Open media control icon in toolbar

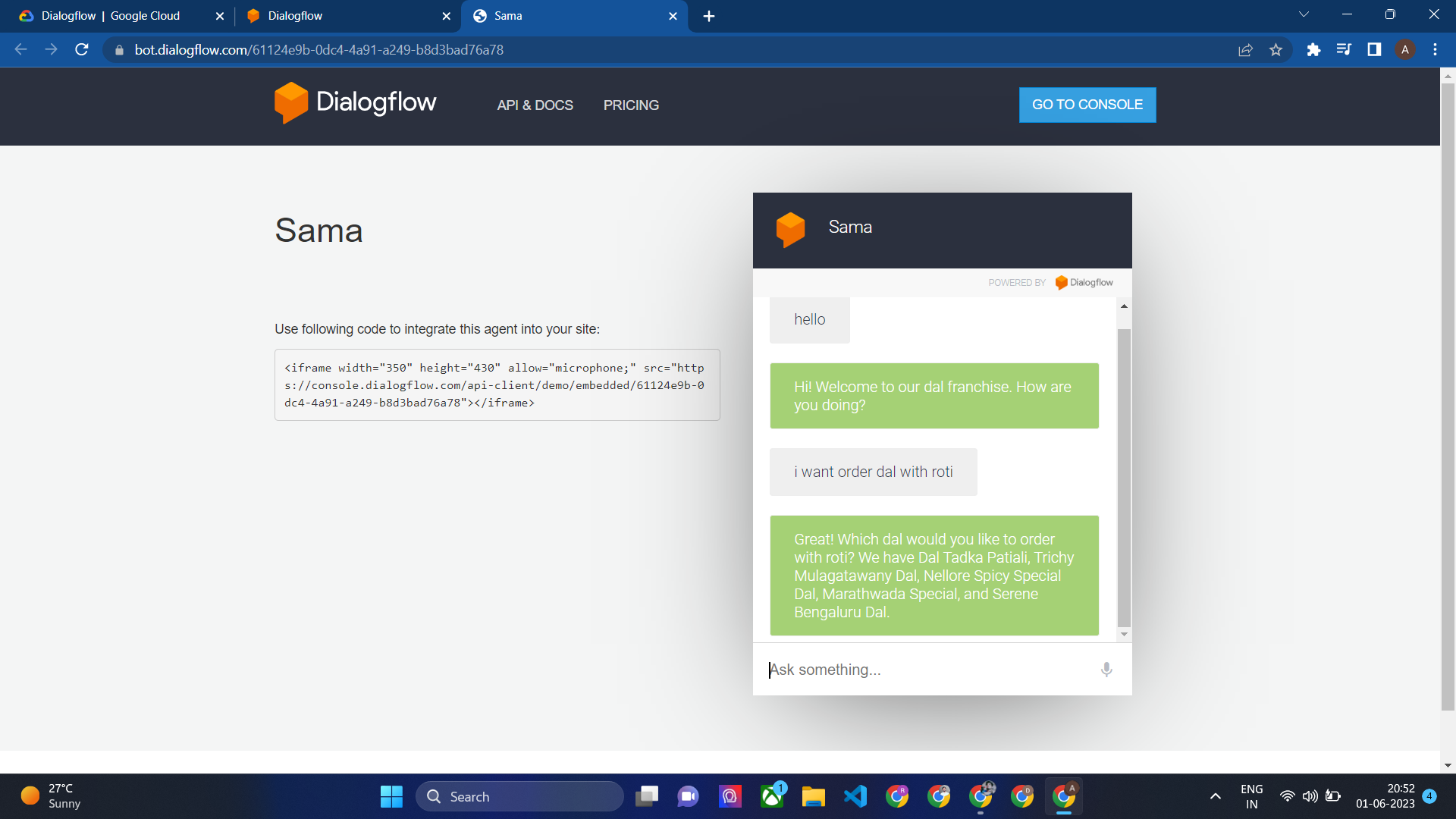click(1344, 50)
